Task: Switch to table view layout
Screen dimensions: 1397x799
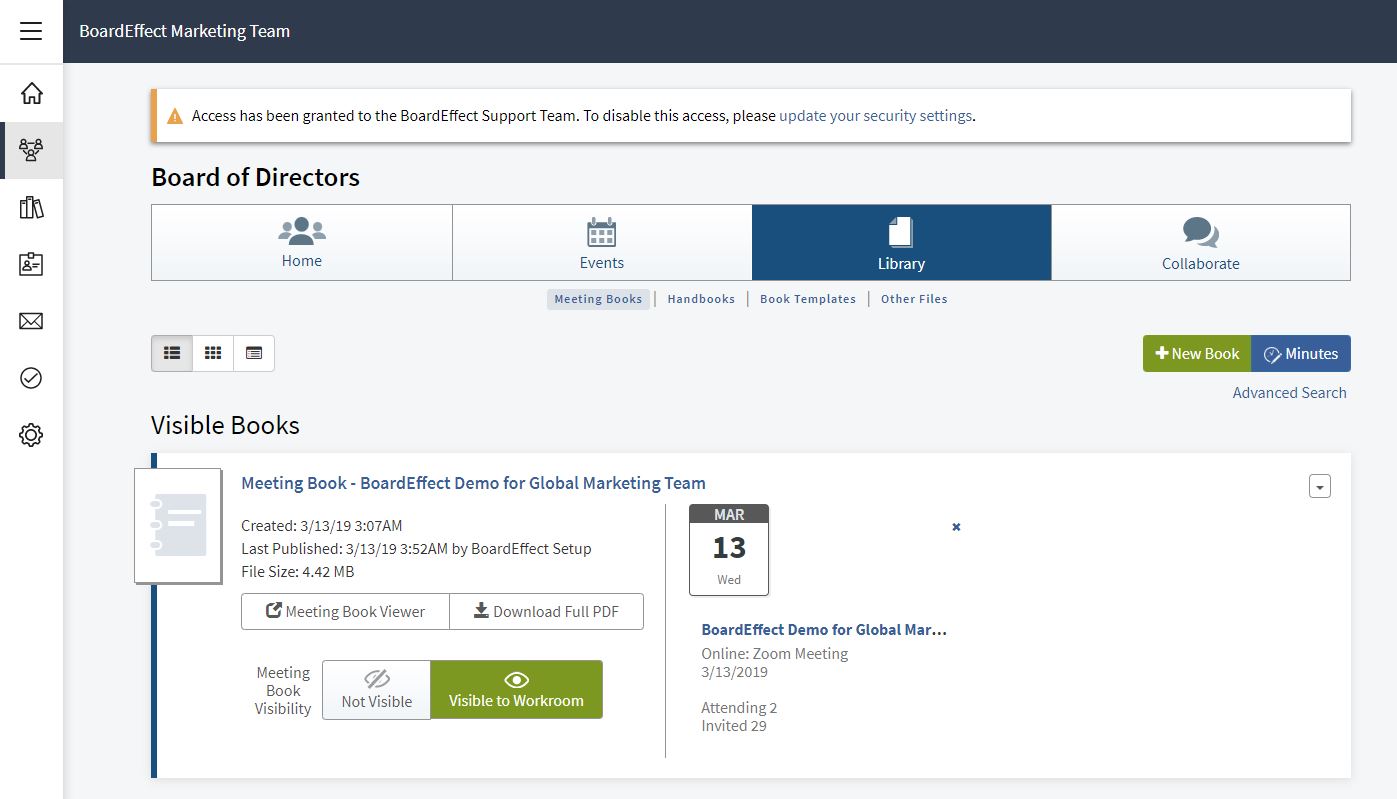Action: pyautogui.click(x=253, y=353)
